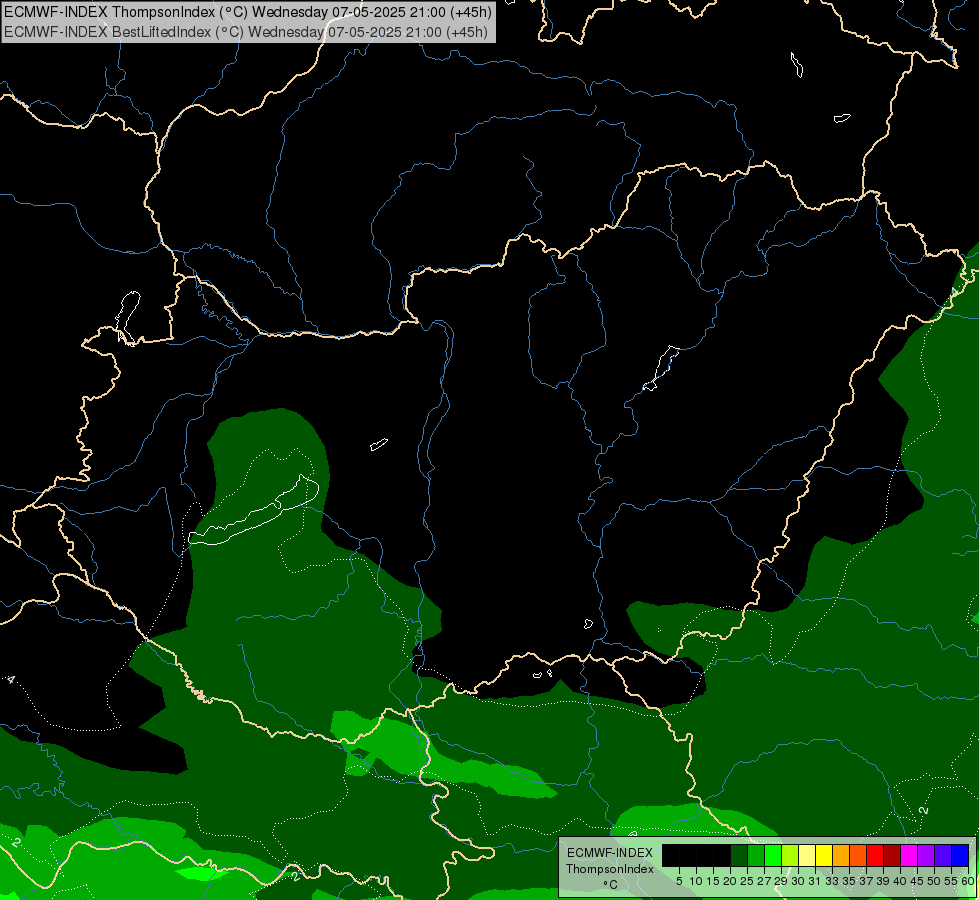Image resolution: width=979 pixels, height=900 pixels.
Task: Select the medium green 25–27 legend swatch
Action: [x=755, y=856]
